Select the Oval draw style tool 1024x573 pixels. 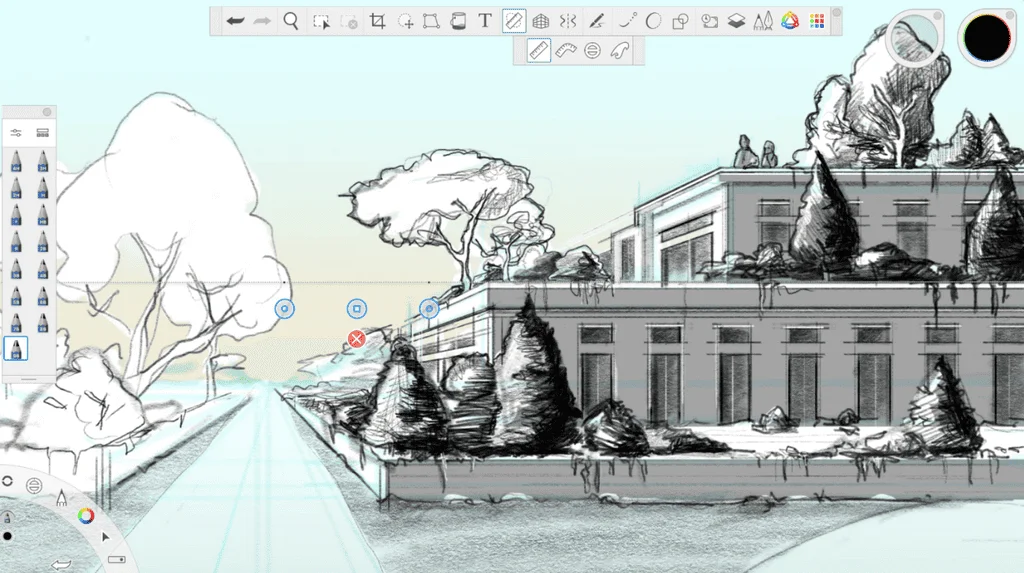[x=653, y=21]
